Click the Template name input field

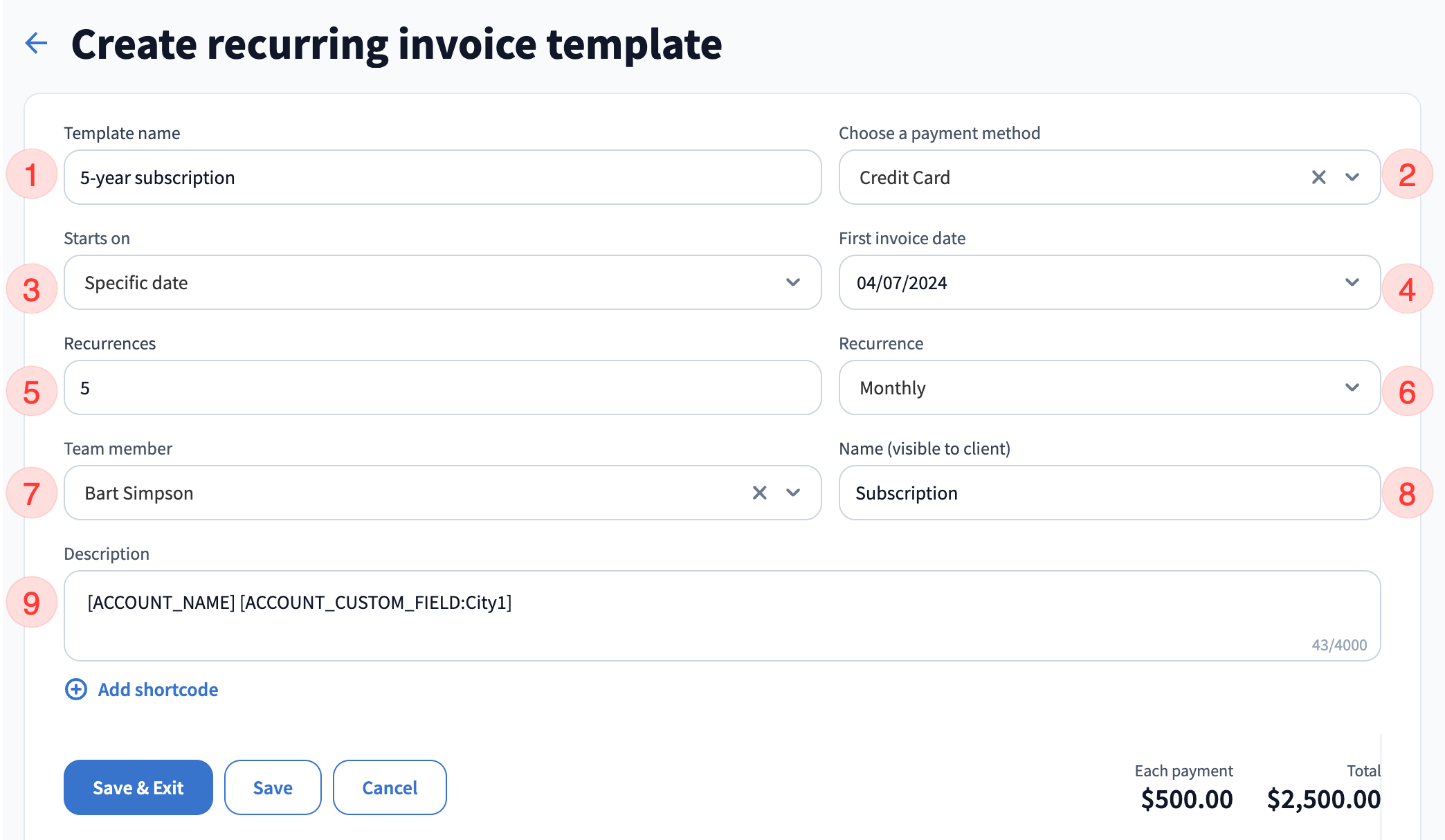pos(443,178)
